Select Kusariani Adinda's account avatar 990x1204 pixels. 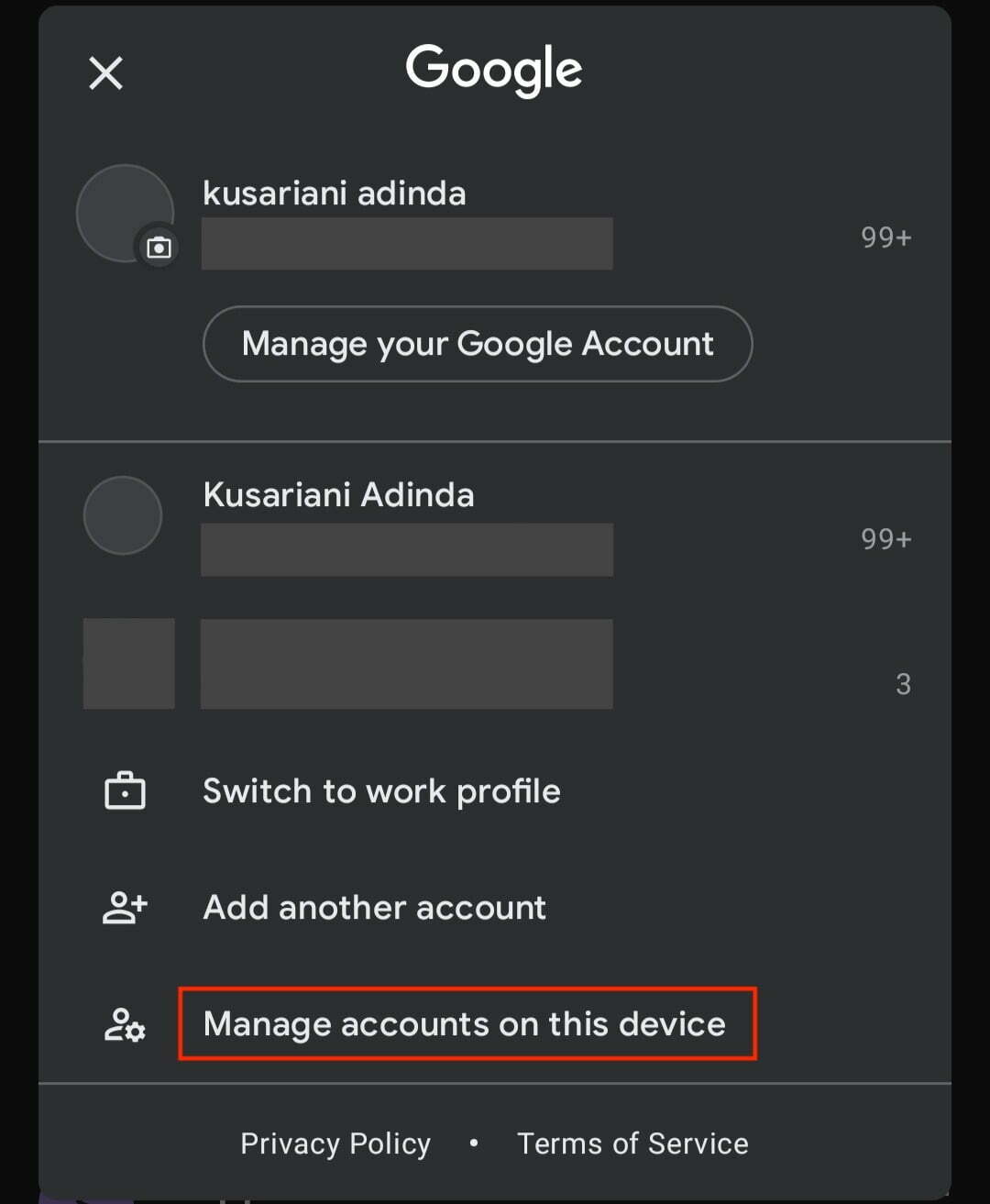tap(123, 515)
